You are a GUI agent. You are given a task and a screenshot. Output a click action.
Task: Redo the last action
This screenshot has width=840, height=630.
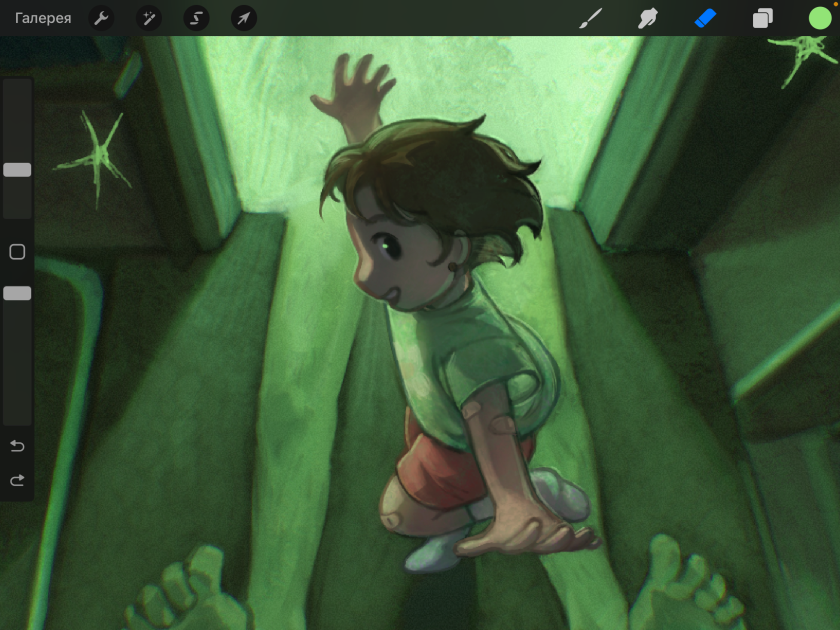point(17,480)
